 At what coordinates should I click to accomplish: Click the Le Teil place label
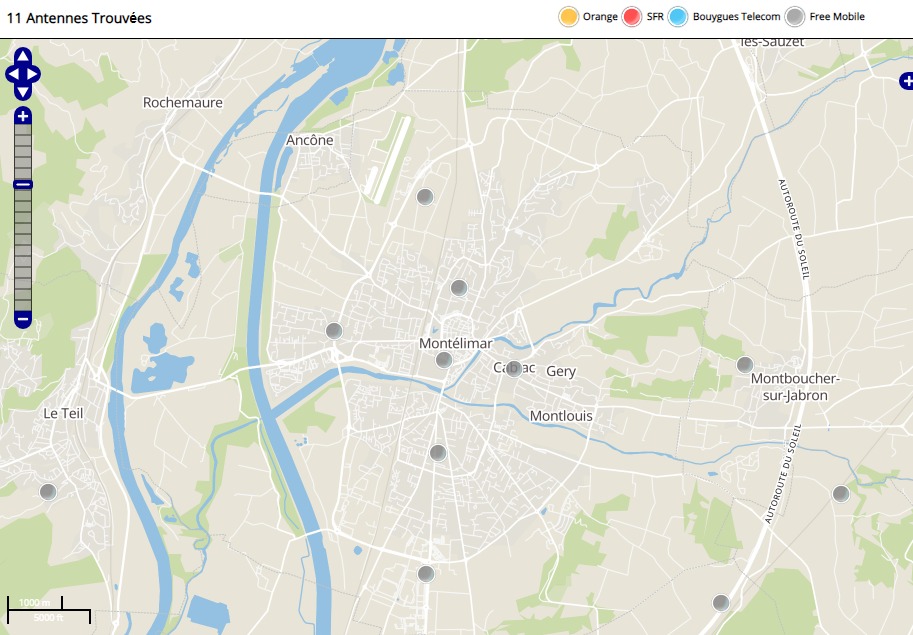(63, 413)
